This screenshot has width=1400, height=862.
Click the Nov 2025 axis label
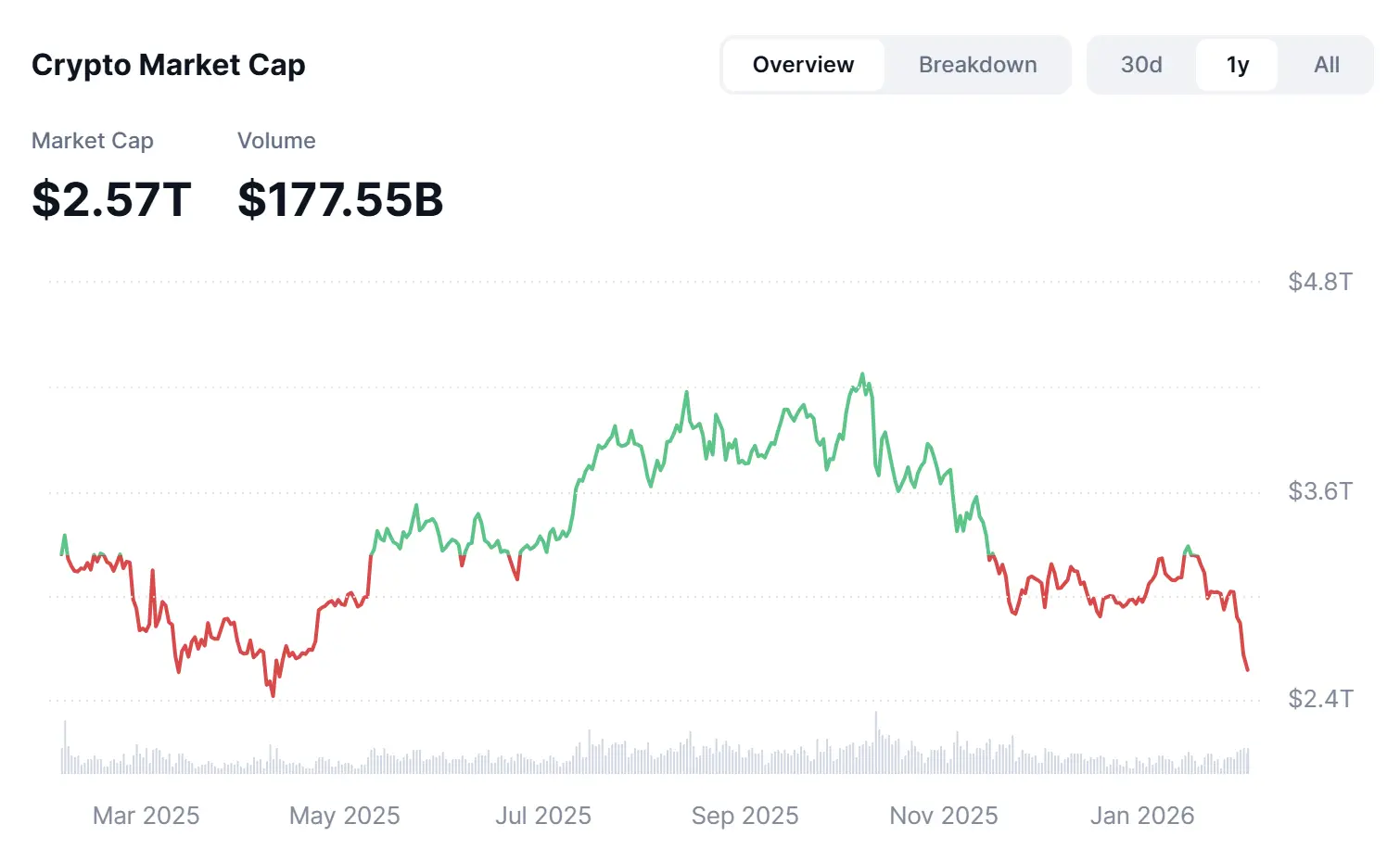tap(944, 816)
